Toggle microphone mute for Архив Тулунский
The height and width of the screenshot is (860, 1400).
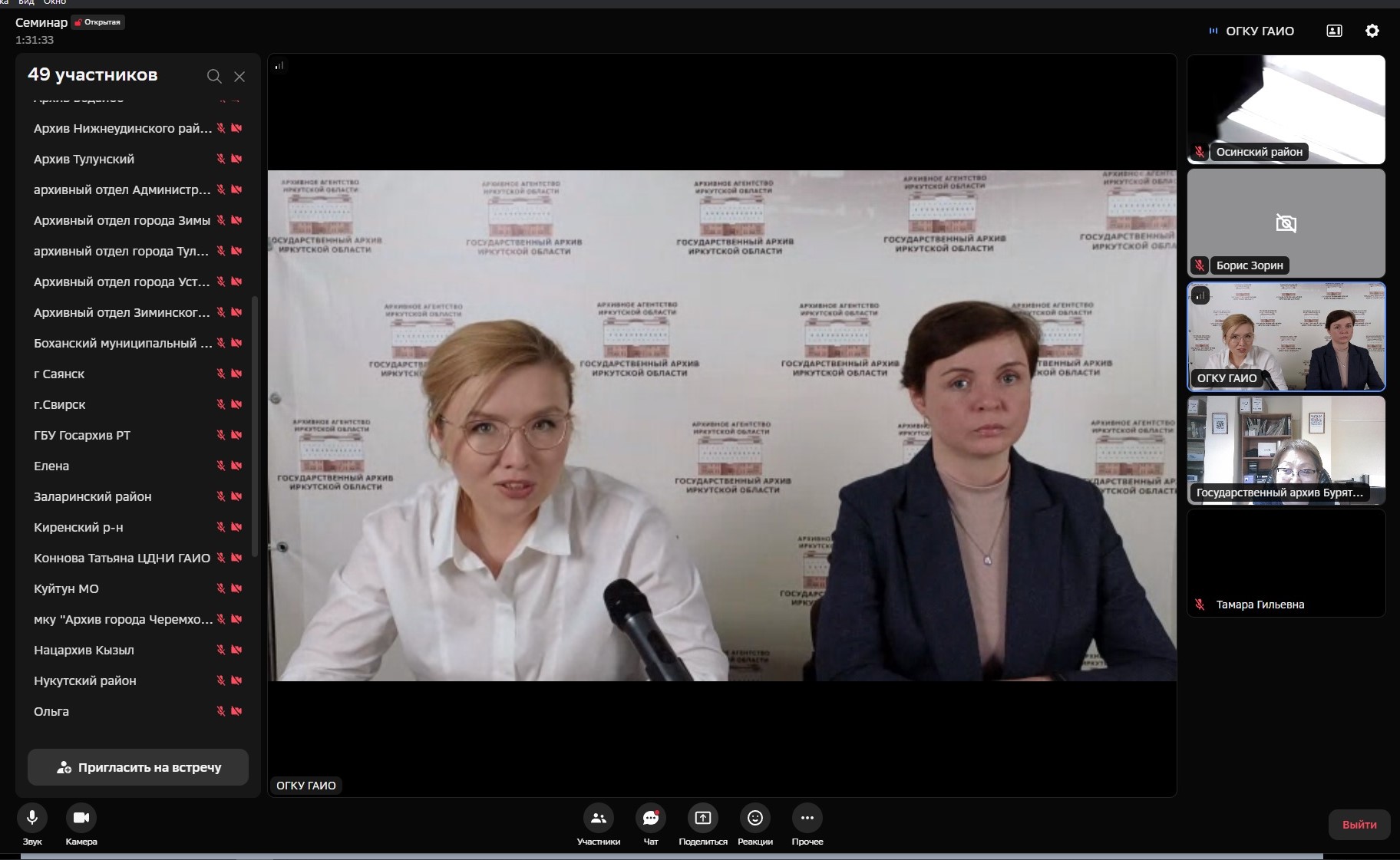coord(221,159)
